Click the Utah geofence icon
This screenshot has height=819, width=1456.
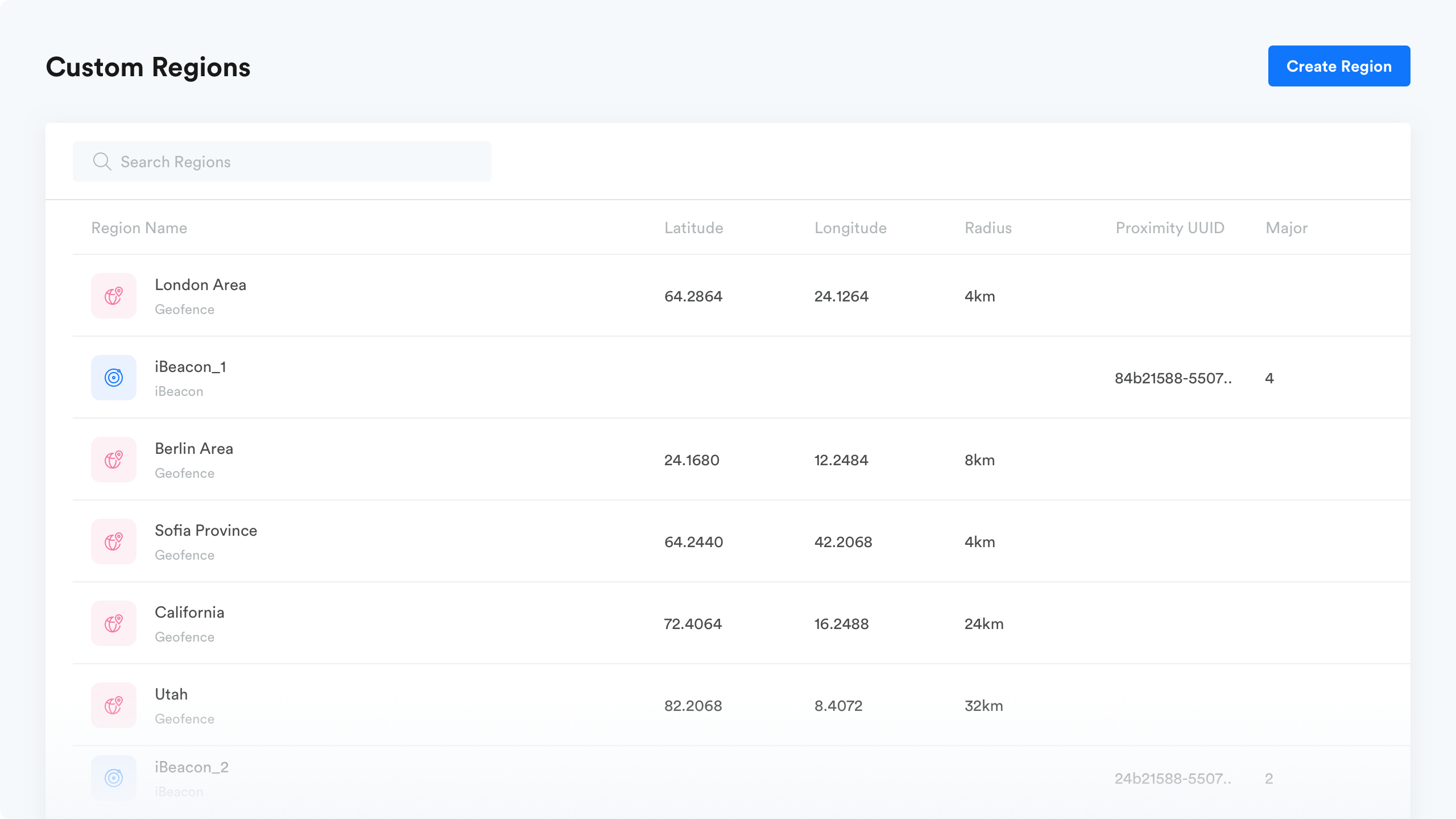pyautogui.click(x=114, y=705)
